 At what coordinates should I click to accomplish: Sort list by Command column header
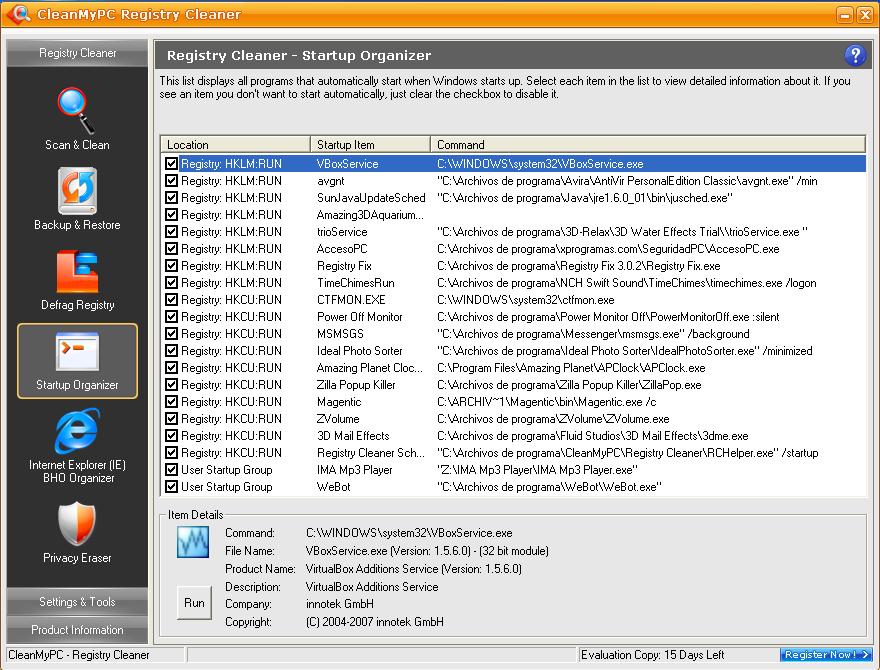(x=648, y=144)
